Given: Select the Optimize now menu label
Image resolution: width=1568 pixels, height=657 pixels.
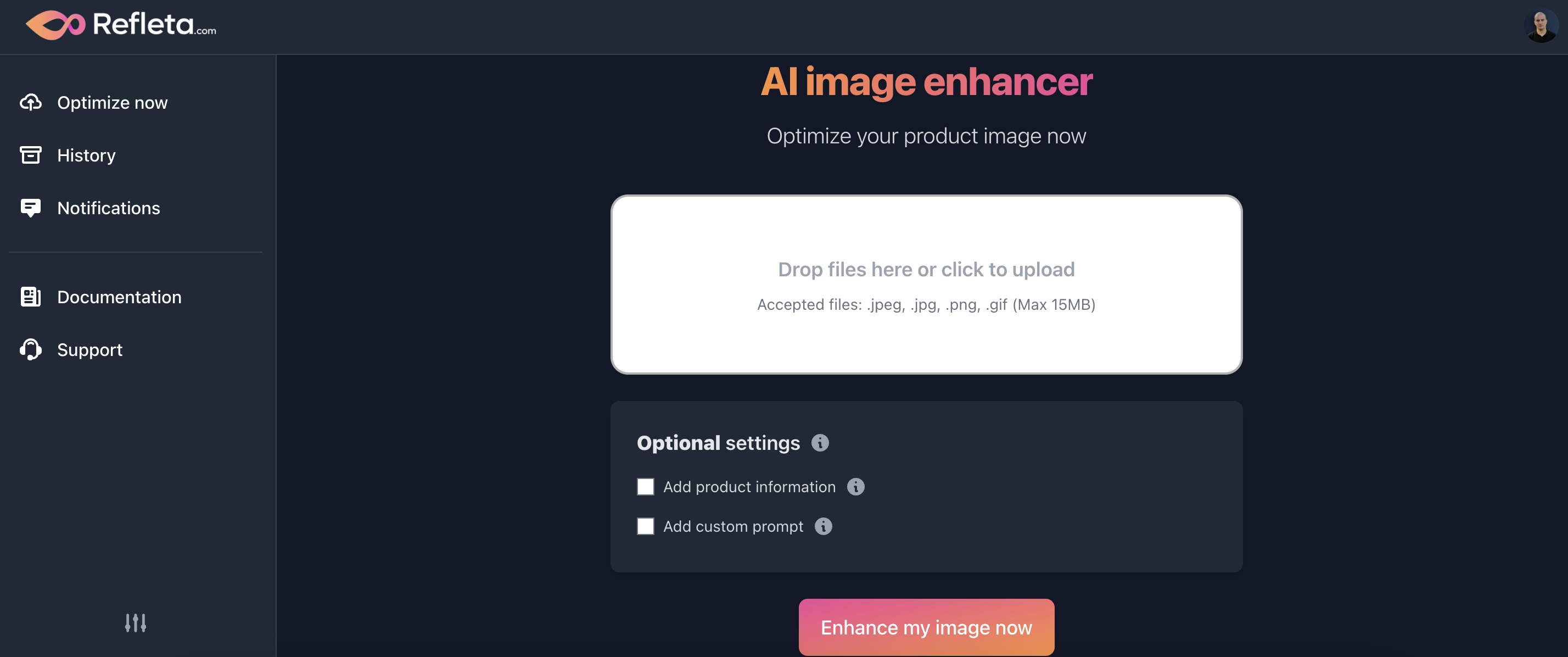Looking at the screenshot, I should 112,103.
